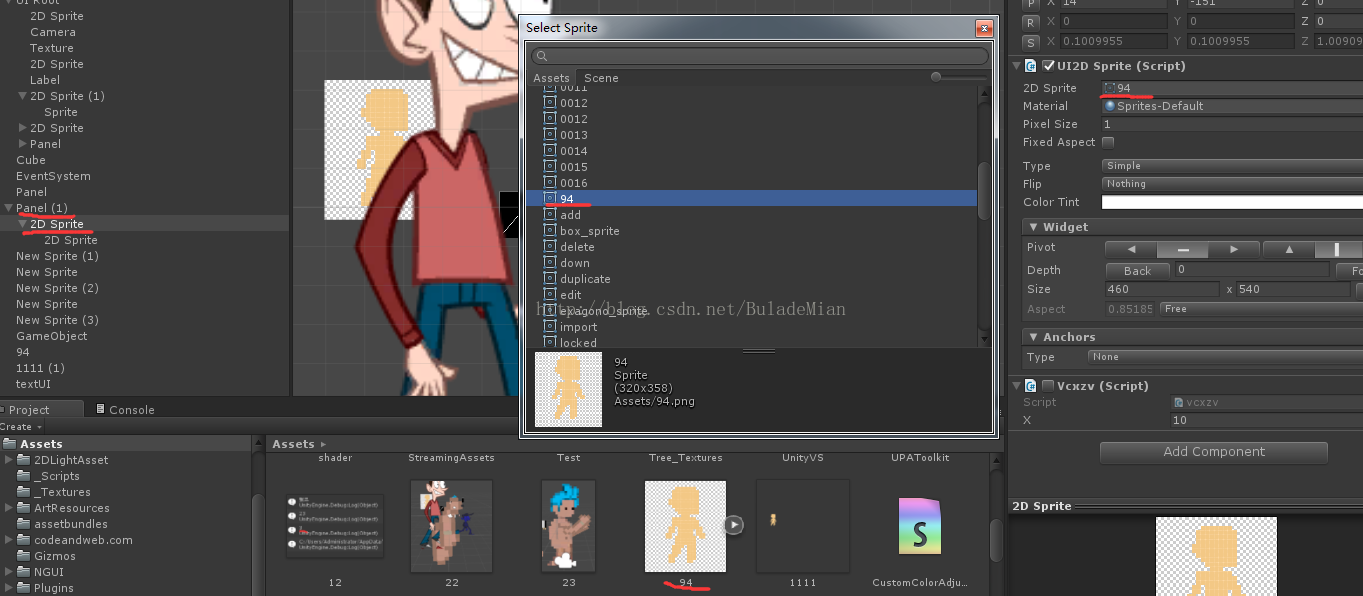This screenshot has height=596, width=1363.
Task: Click the Depth value field
Action: (x=1253, y=270)
